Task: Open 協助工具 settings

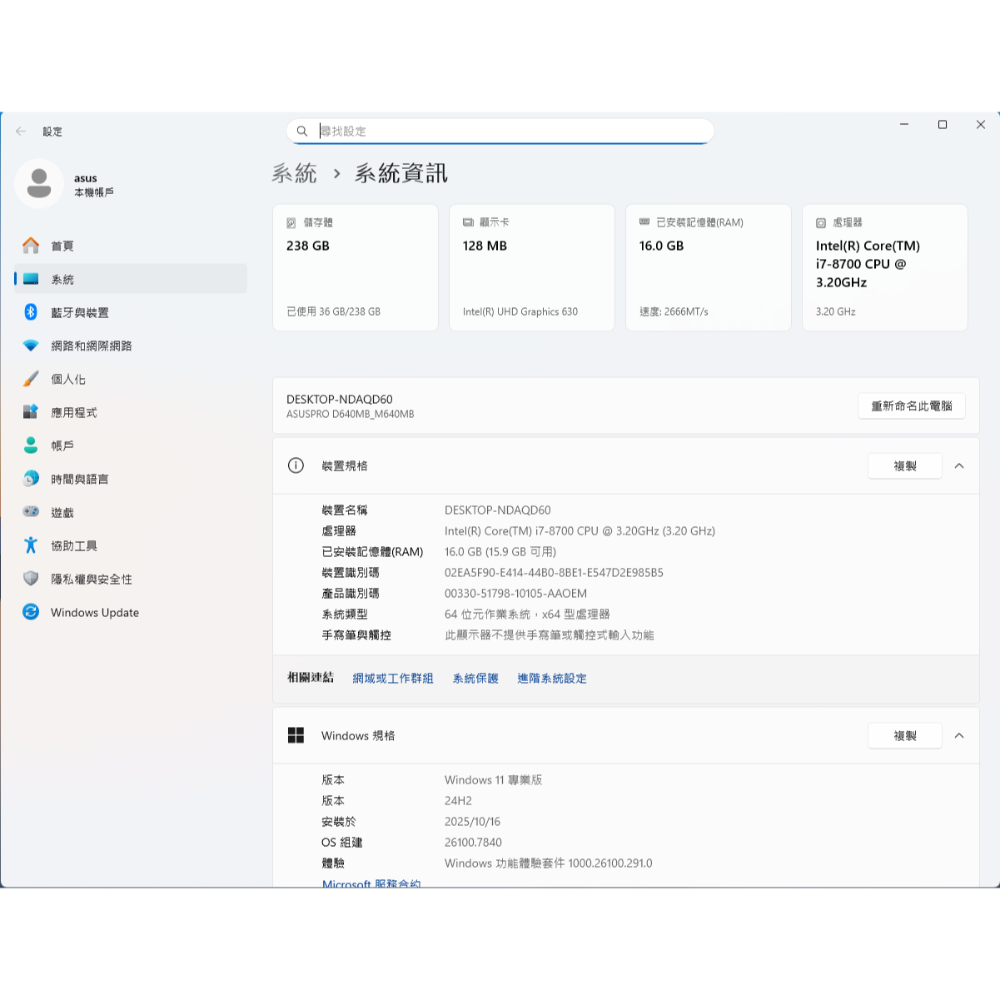Action: pos(131,545)
